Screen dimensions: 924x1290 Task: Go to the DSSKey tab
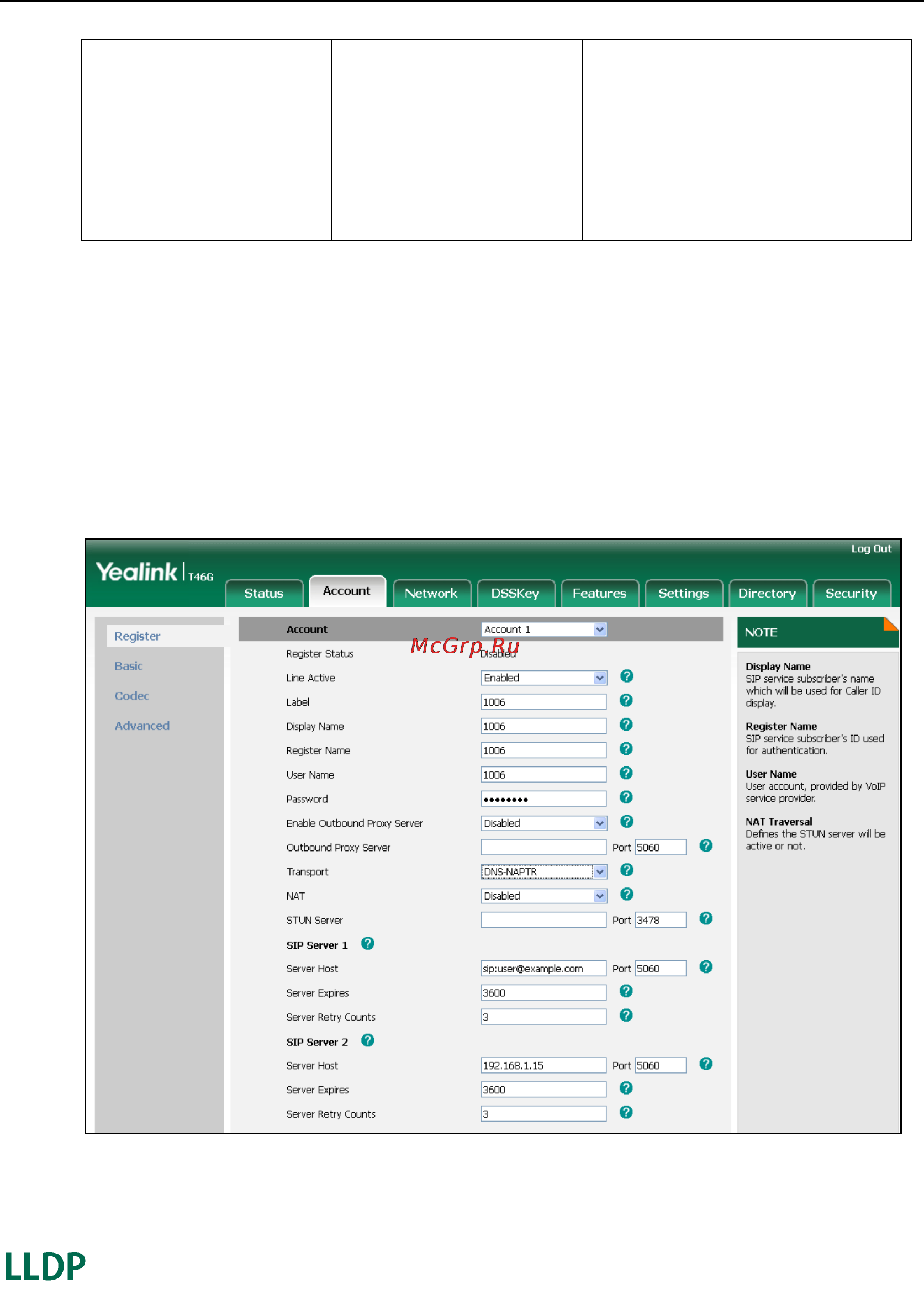515,594
